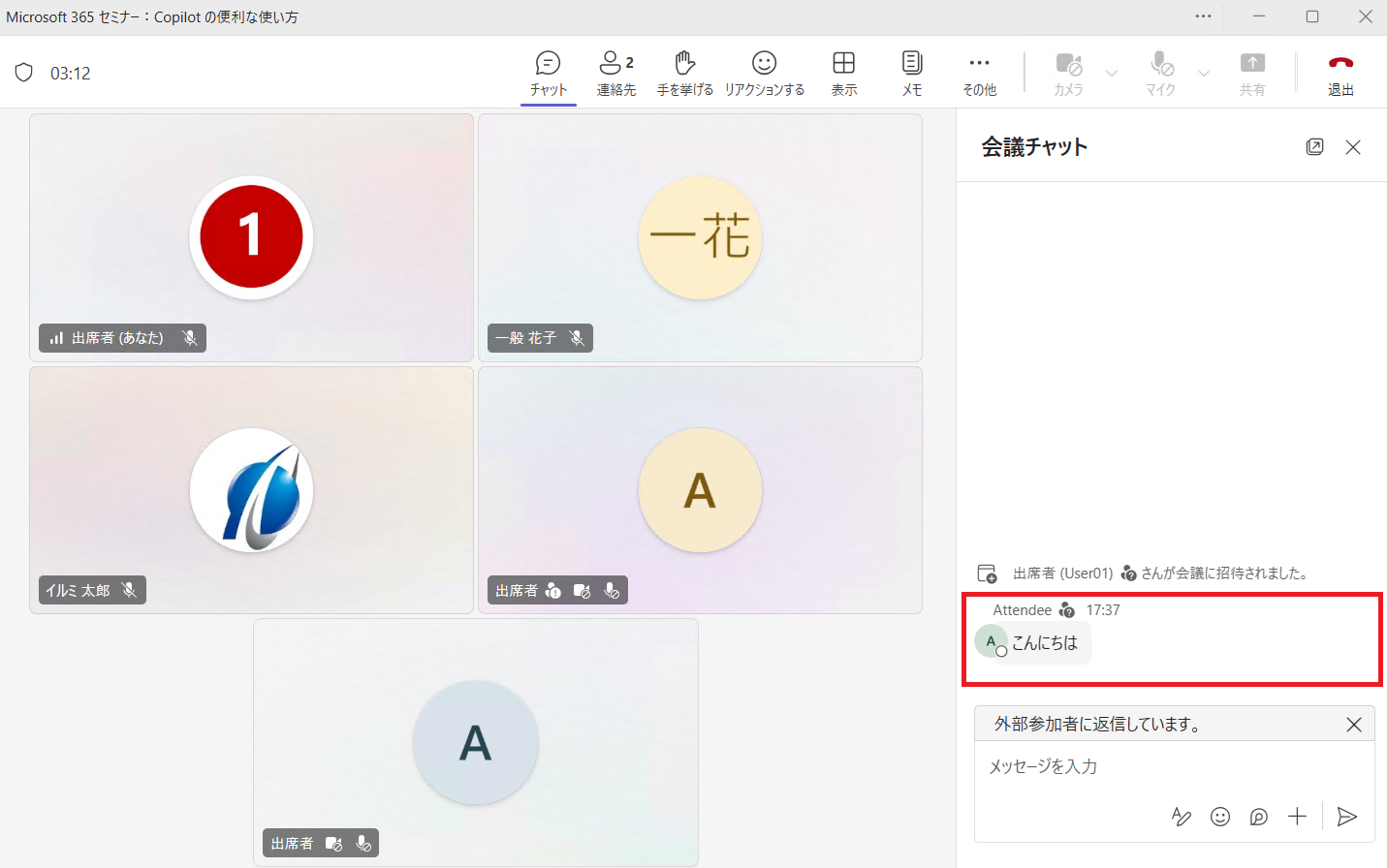This screenshot has width=1387, height=868.
Task: Open リアクションする emoji reactions
Action: 765,74
